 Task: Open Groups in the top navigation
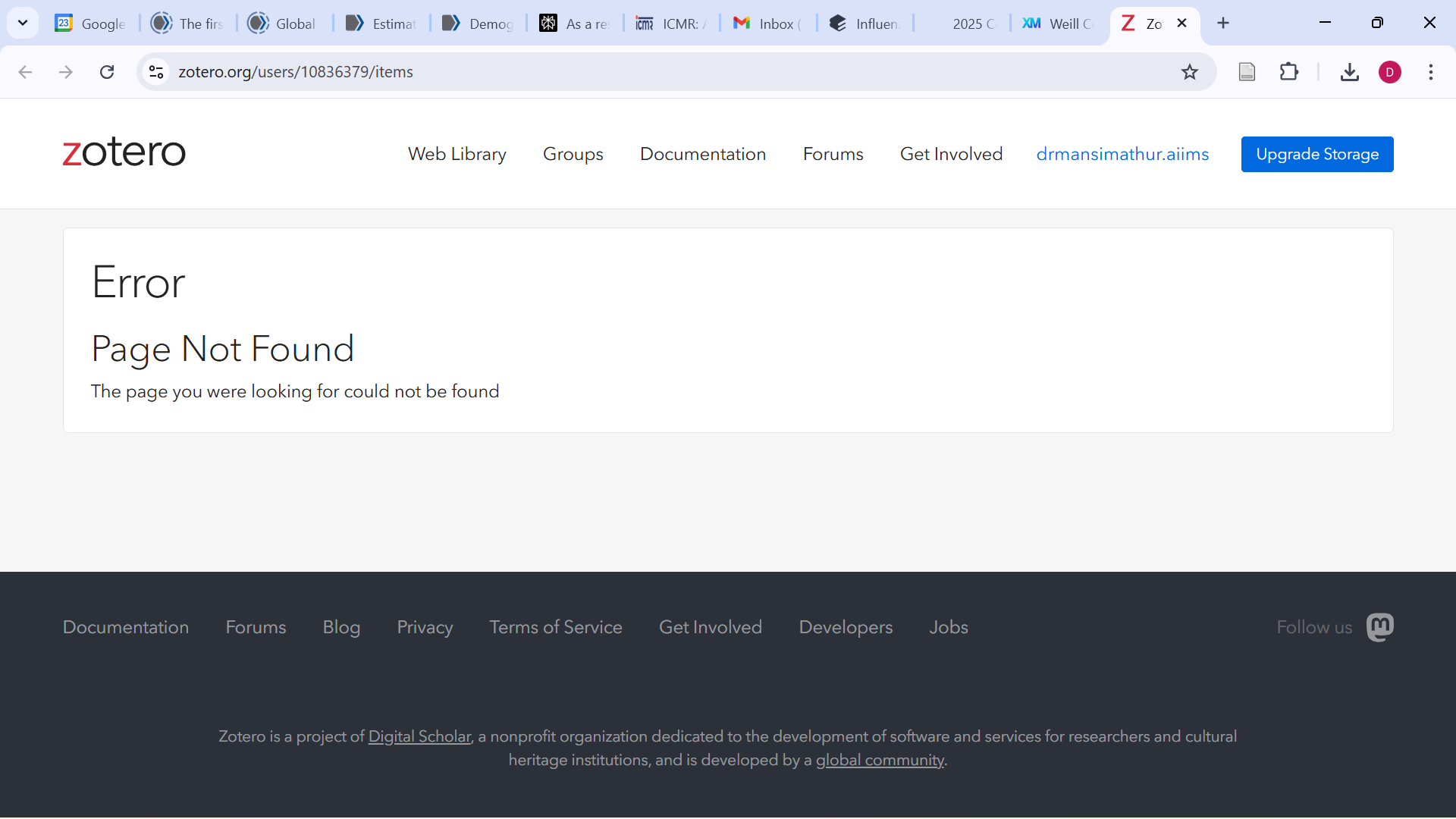point(573,154)
